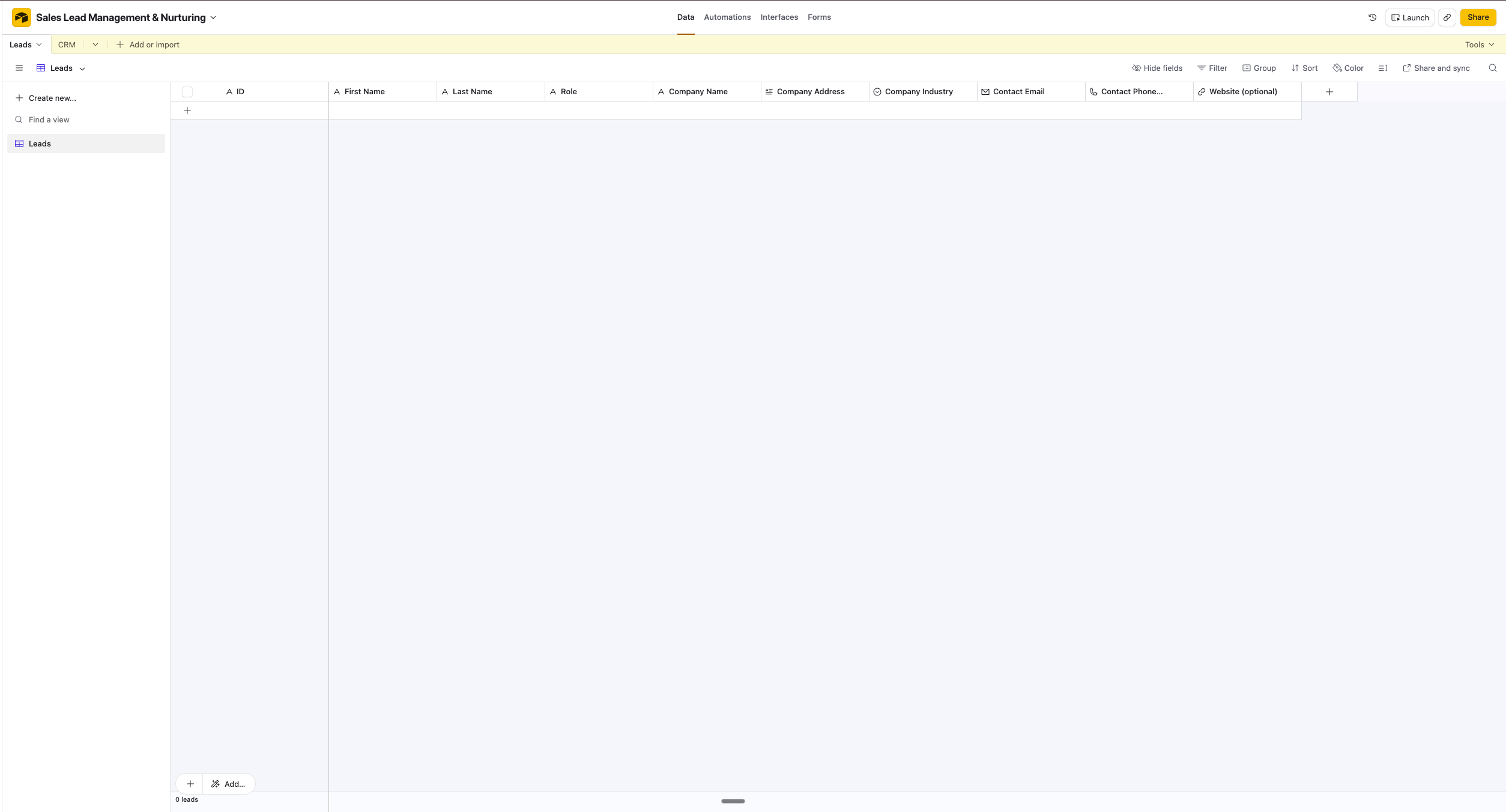Open base history clock icon
1506x812 pixels.
pyautogui.click(x=1372, y=17)
